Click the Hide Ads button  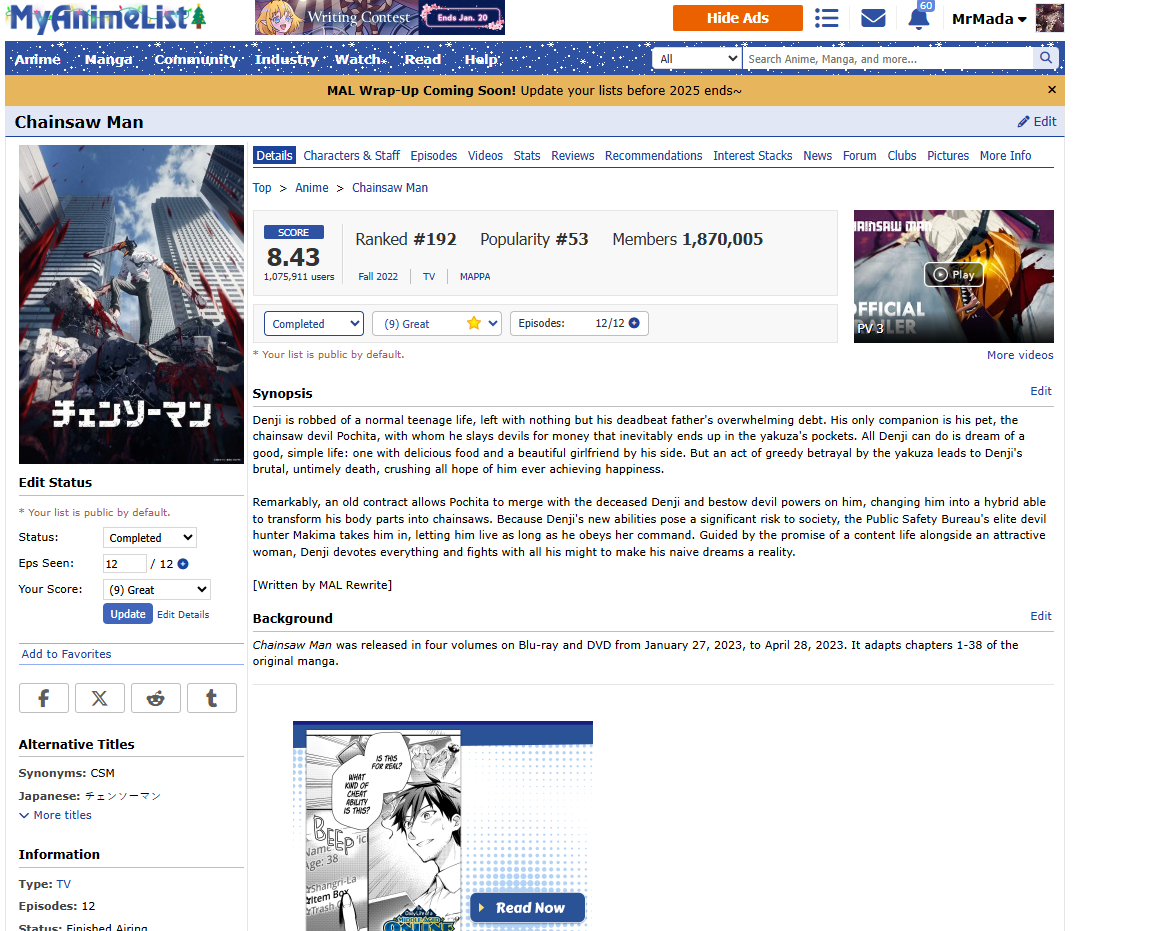click(737, 18)
